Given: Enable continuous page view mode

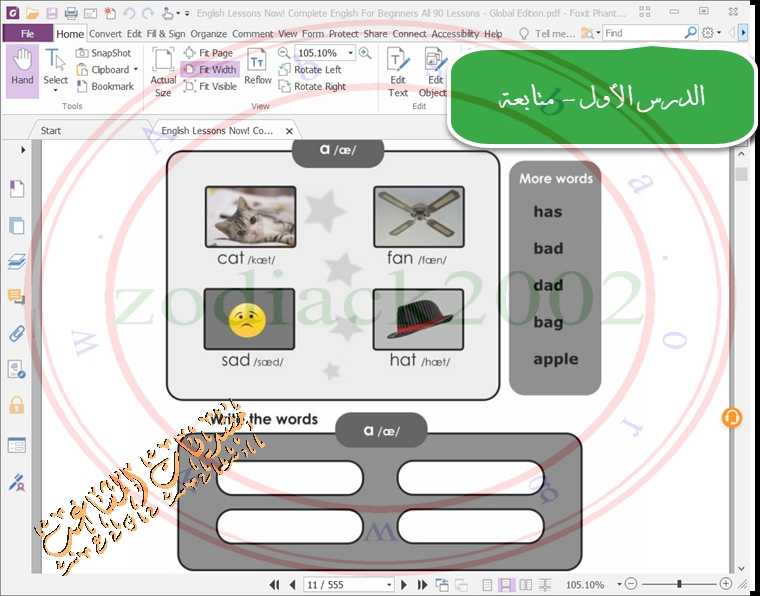Looking at the screenshot, I should (x=506, y=585).
